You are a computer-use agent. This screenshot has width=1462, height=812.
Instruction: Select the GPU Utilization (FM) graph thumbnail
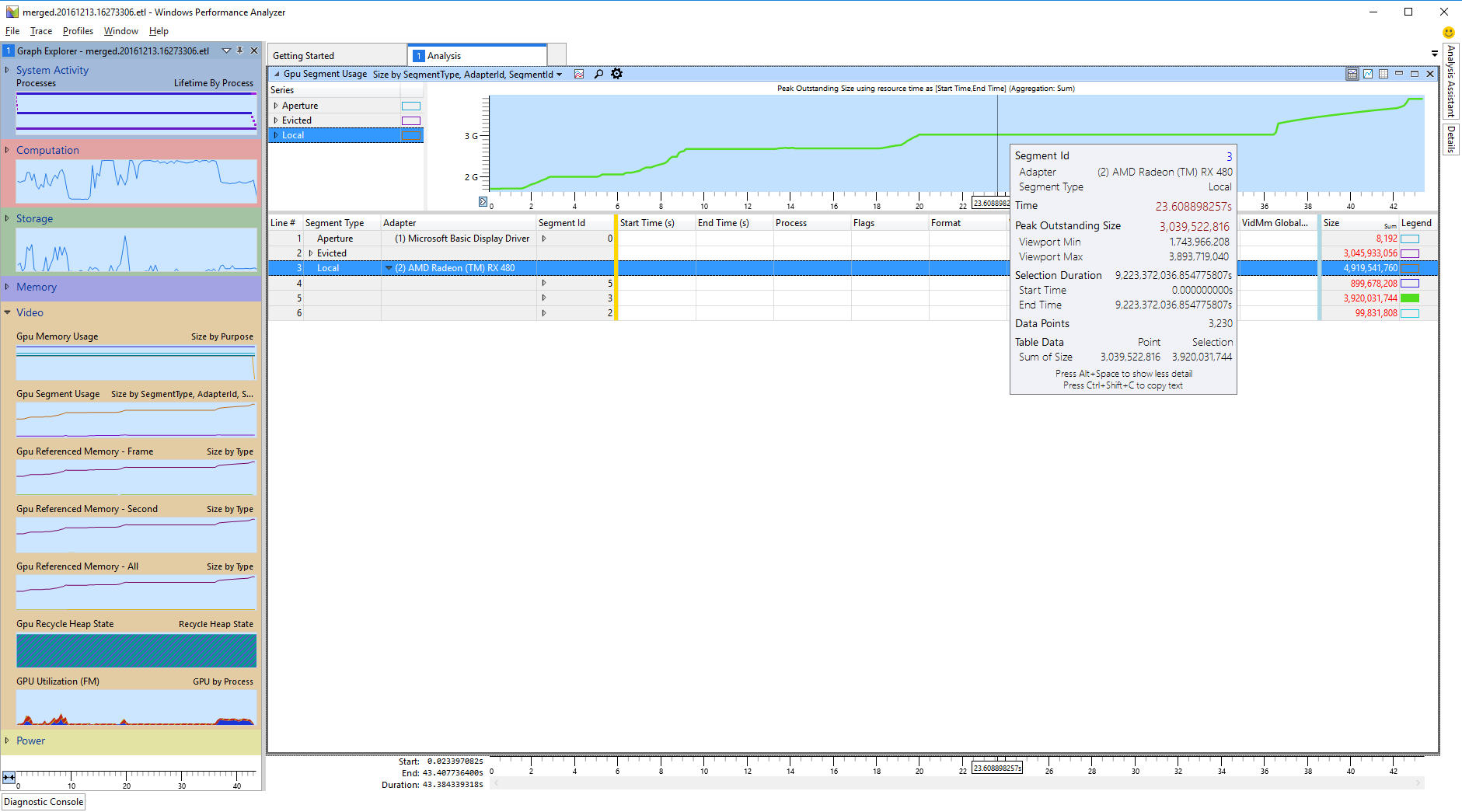pyautogui.click(x=136, y=708)
